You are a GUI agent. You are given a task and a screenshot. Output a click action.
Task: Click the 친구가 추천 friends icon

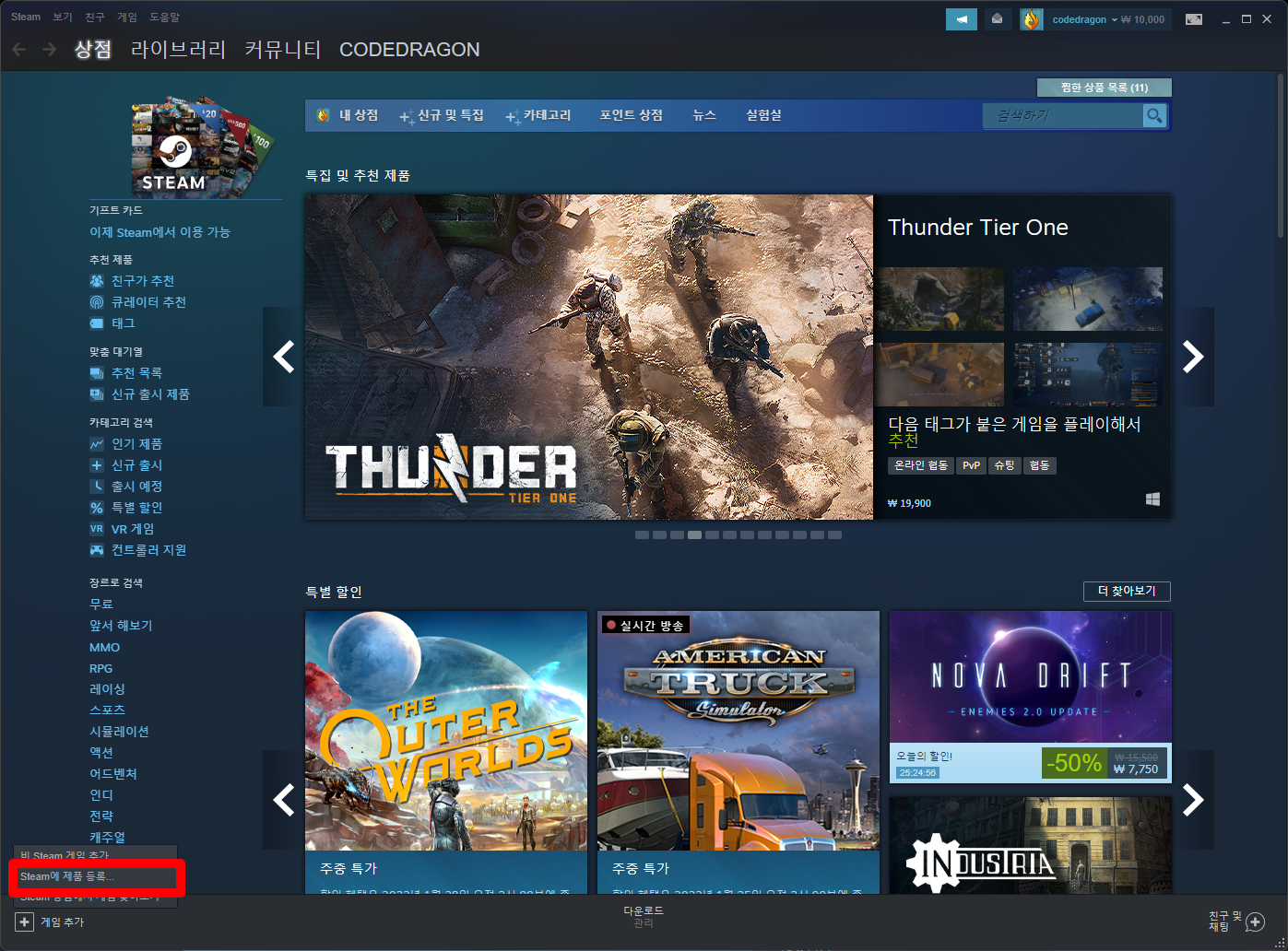click(97, 281)
